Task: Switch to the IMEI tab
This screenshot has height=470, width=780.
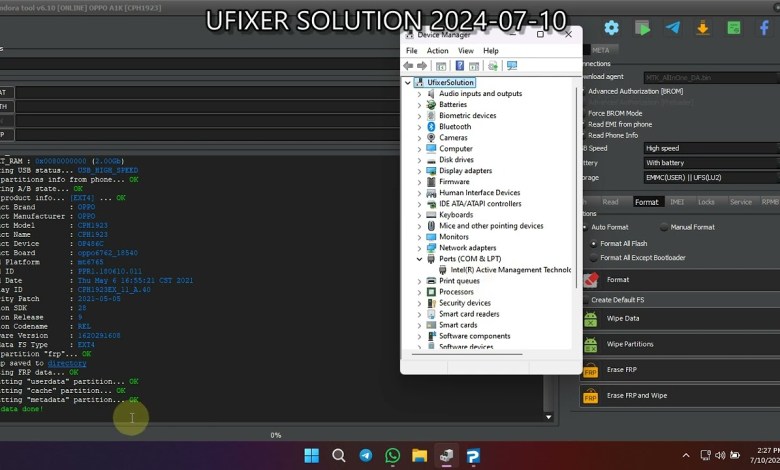Action: (x=677, y=202)
